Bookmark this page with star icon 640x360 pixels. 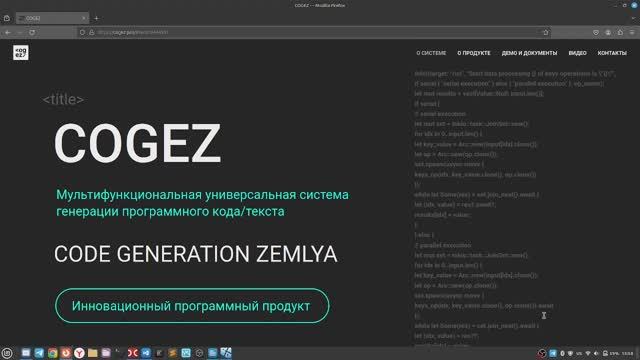point(546,32)
